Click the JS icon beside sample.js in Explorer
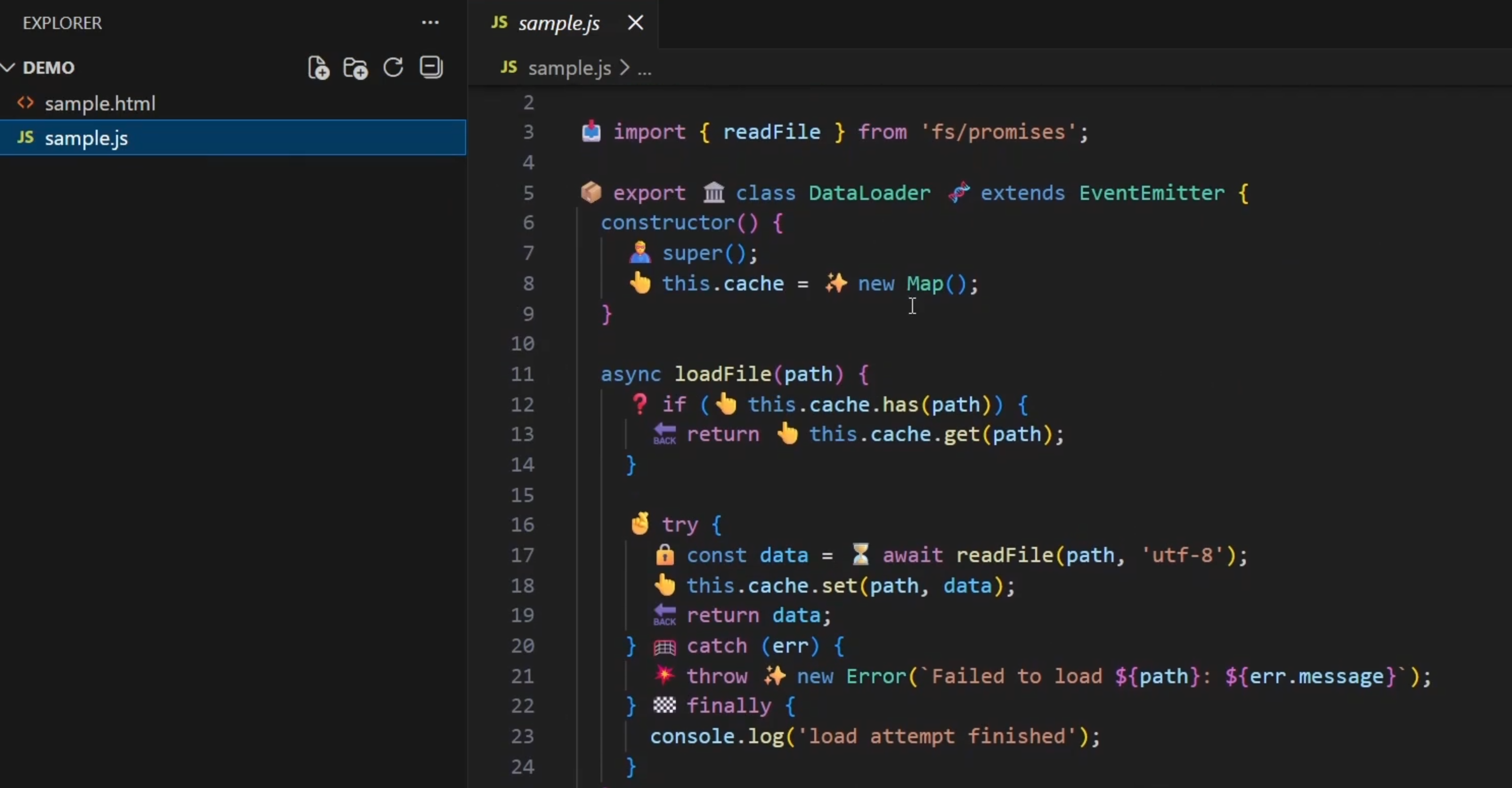This screenshot has height=788, width=1512. click(x=25, y=138)
